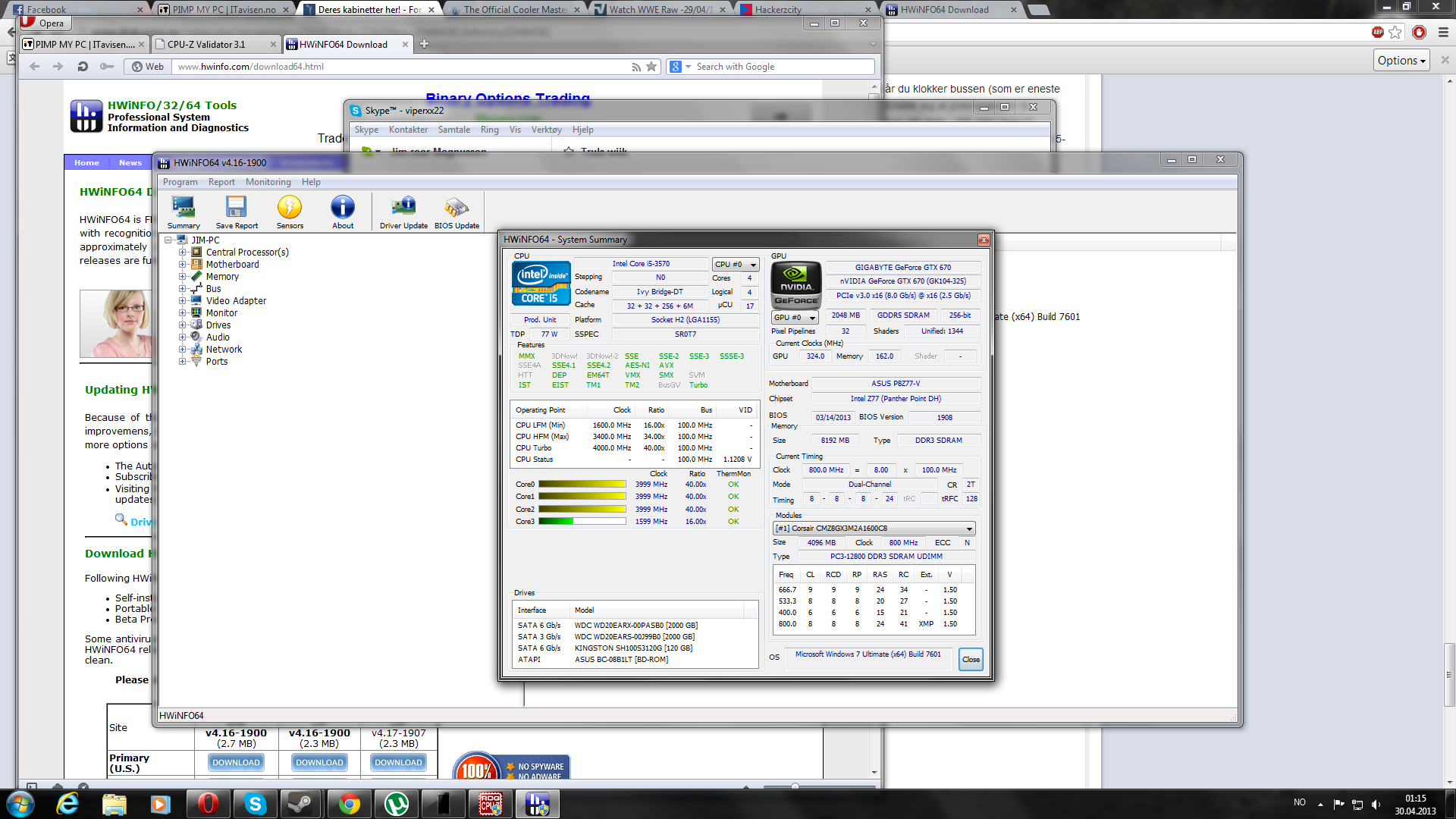The width and height of the screenshot is (1456, 819).
Task: Click the NVIDIA GeForce logo
Action: tap(796, 284)
